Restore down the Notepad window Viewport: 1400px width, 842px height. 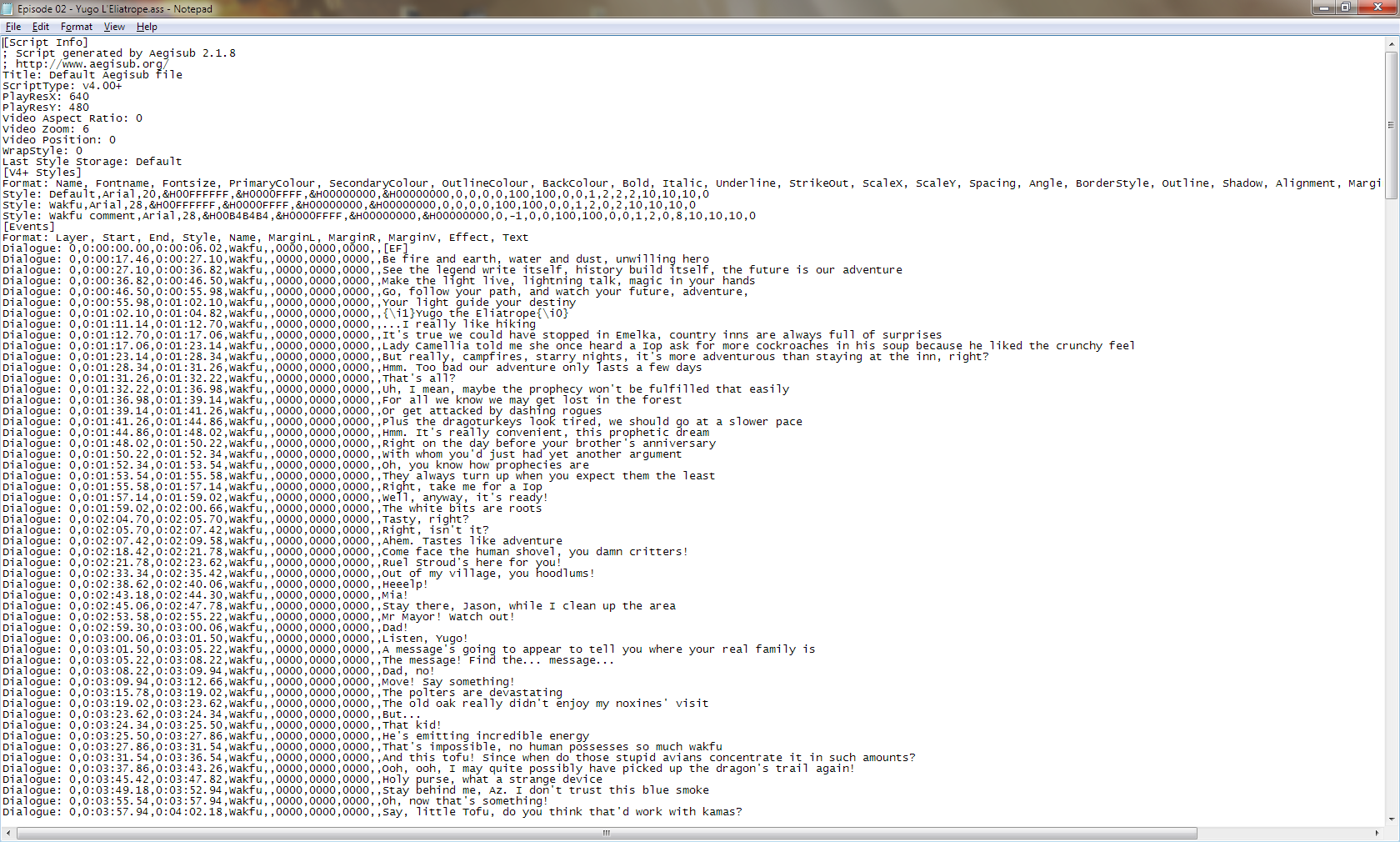[1345, 8]
